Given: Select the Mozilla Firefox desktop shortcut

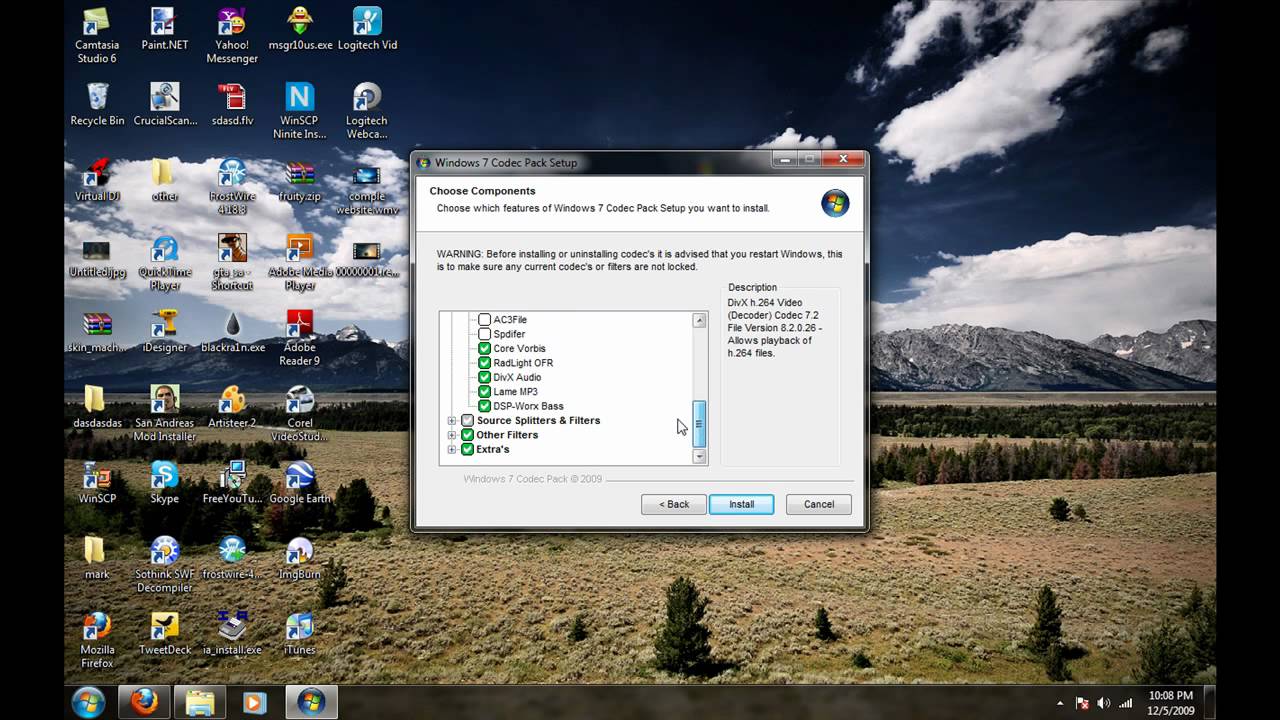Looking at the screenshot, I should click(97, 641).
